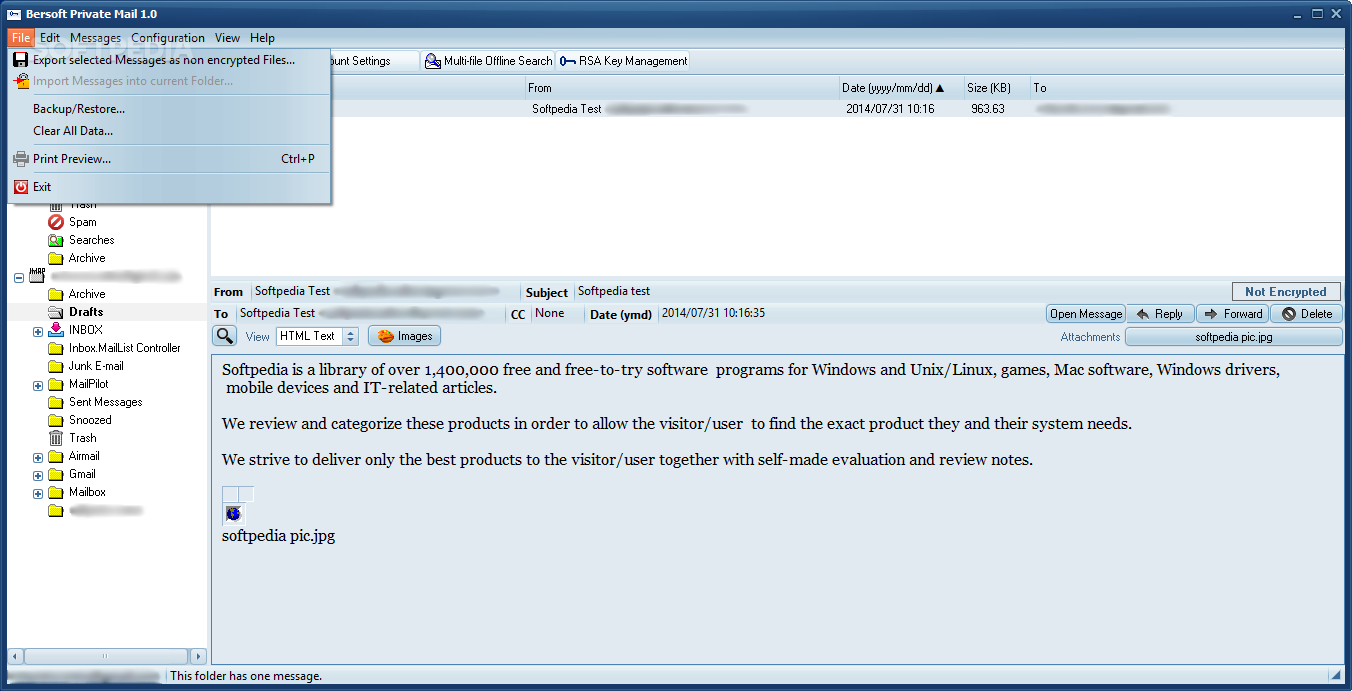
Task: Select the Sent Messages folder
Action: coord(105,402)
